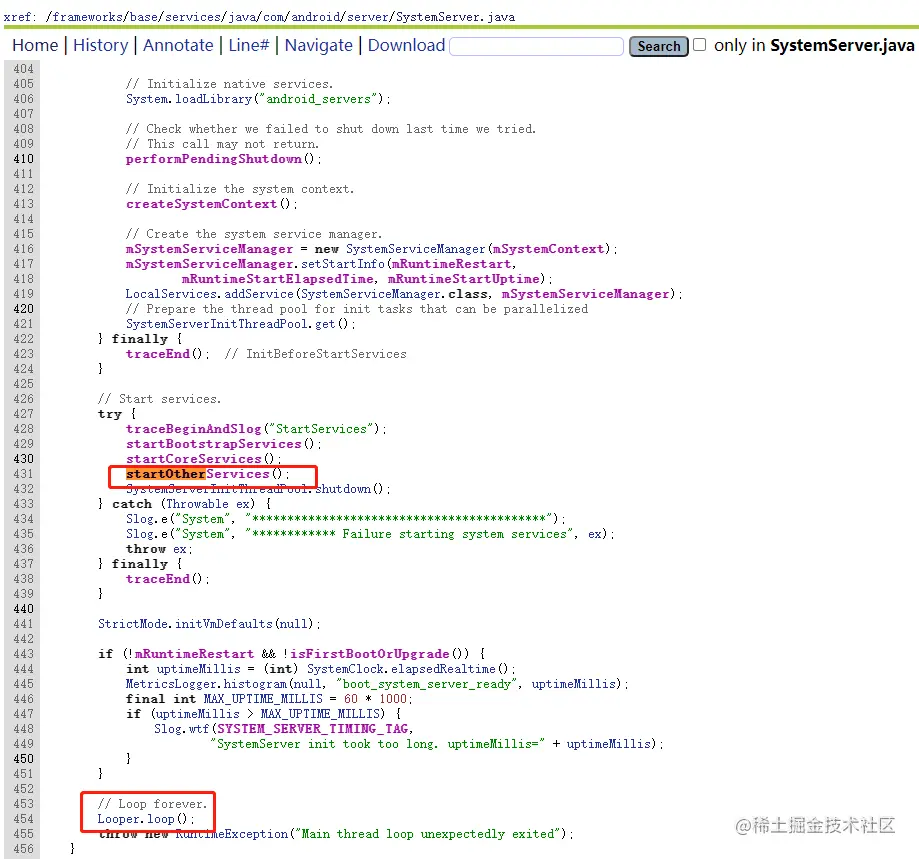Open the History link
919x859 pixels.
point(100,45)
